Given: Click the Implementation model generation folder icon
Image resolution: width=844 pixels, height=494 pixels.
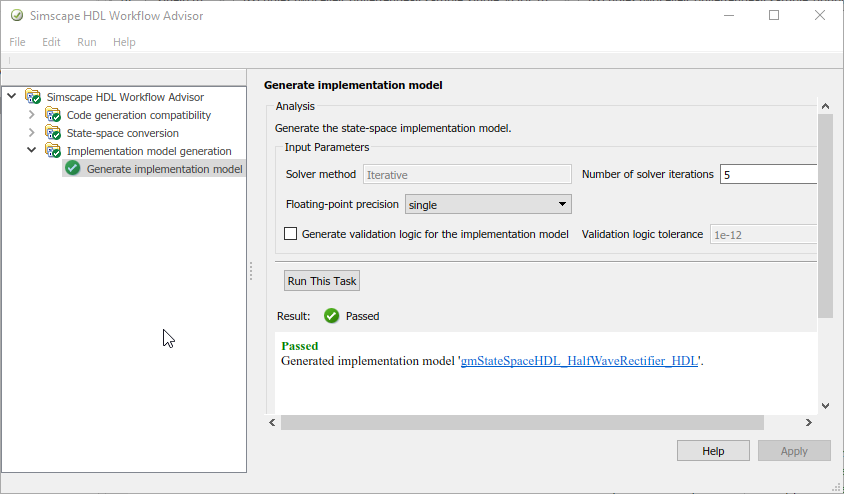Looking at the screenshot, I should pos(53,151).
